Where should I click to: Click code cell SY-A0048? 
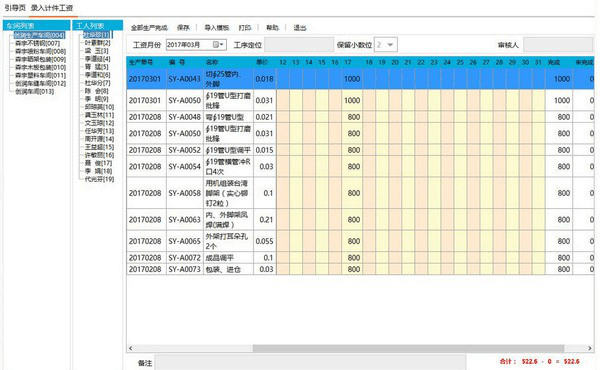[x=185, y=117]
